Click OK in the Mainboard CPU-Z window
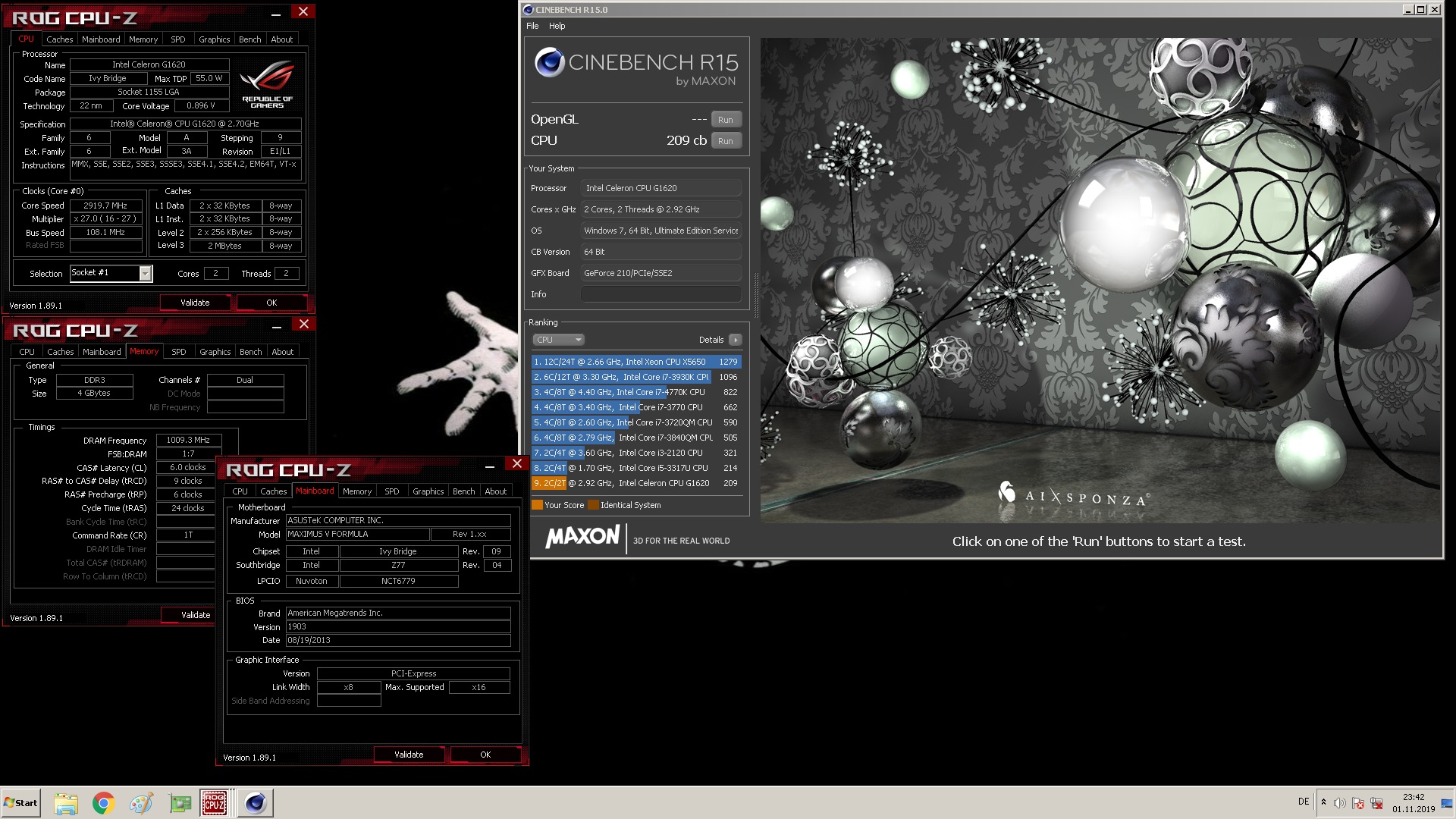 tap(485, 755)
